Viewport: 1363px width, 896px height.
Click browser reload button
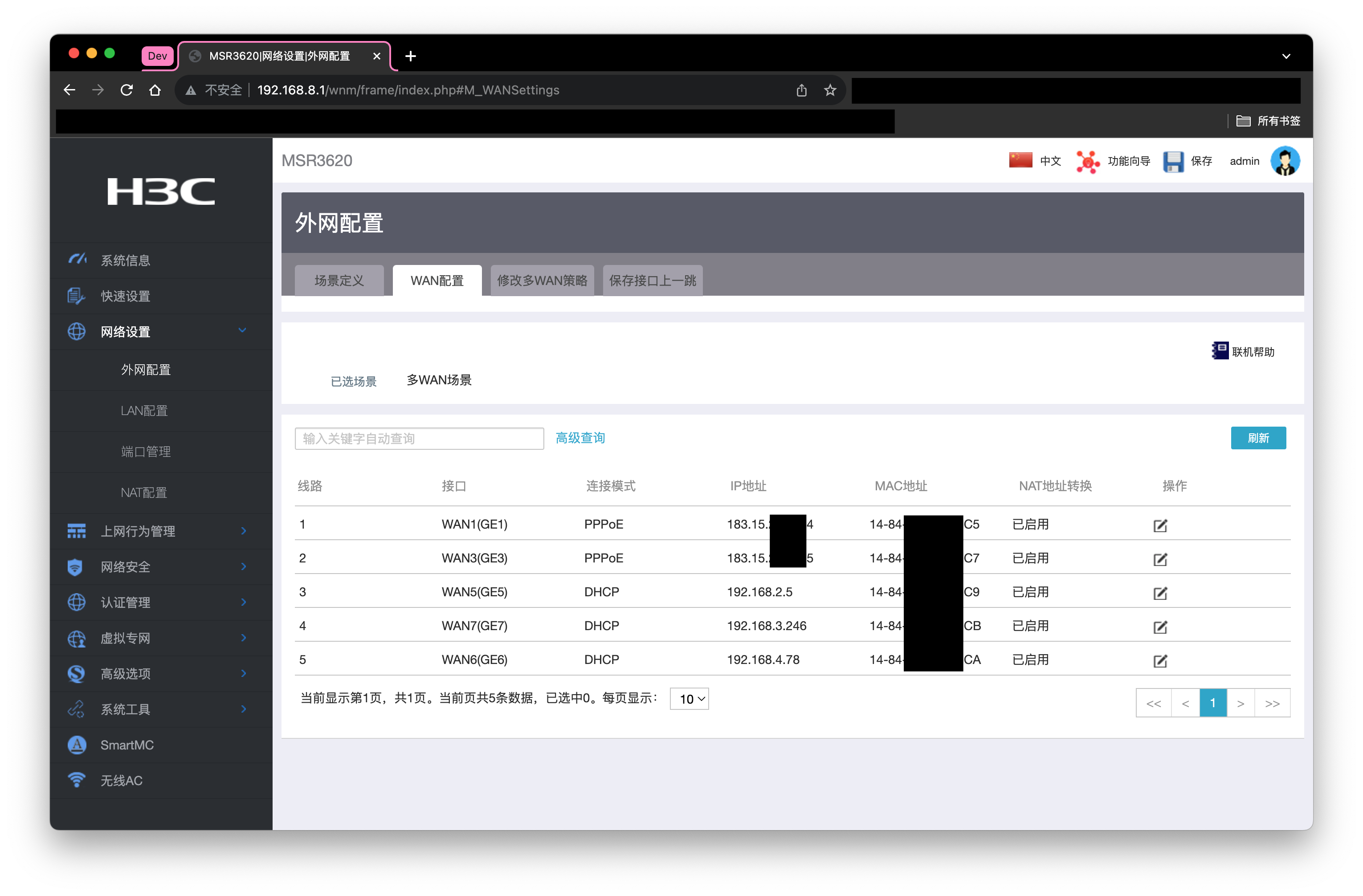pyautogui.click(x=127, y=90)
